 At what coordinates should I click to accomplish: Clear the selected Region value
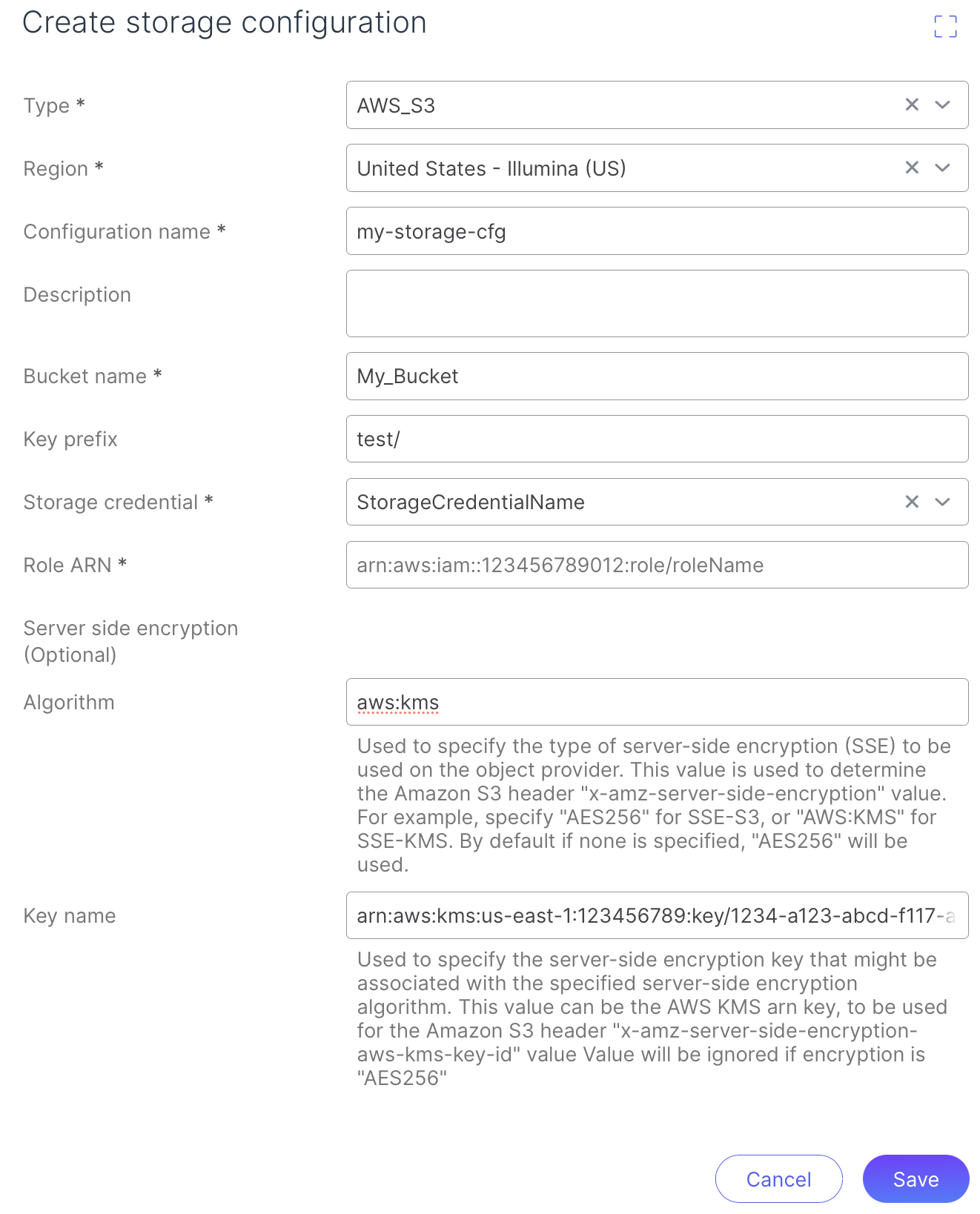(x=912, y=168)
